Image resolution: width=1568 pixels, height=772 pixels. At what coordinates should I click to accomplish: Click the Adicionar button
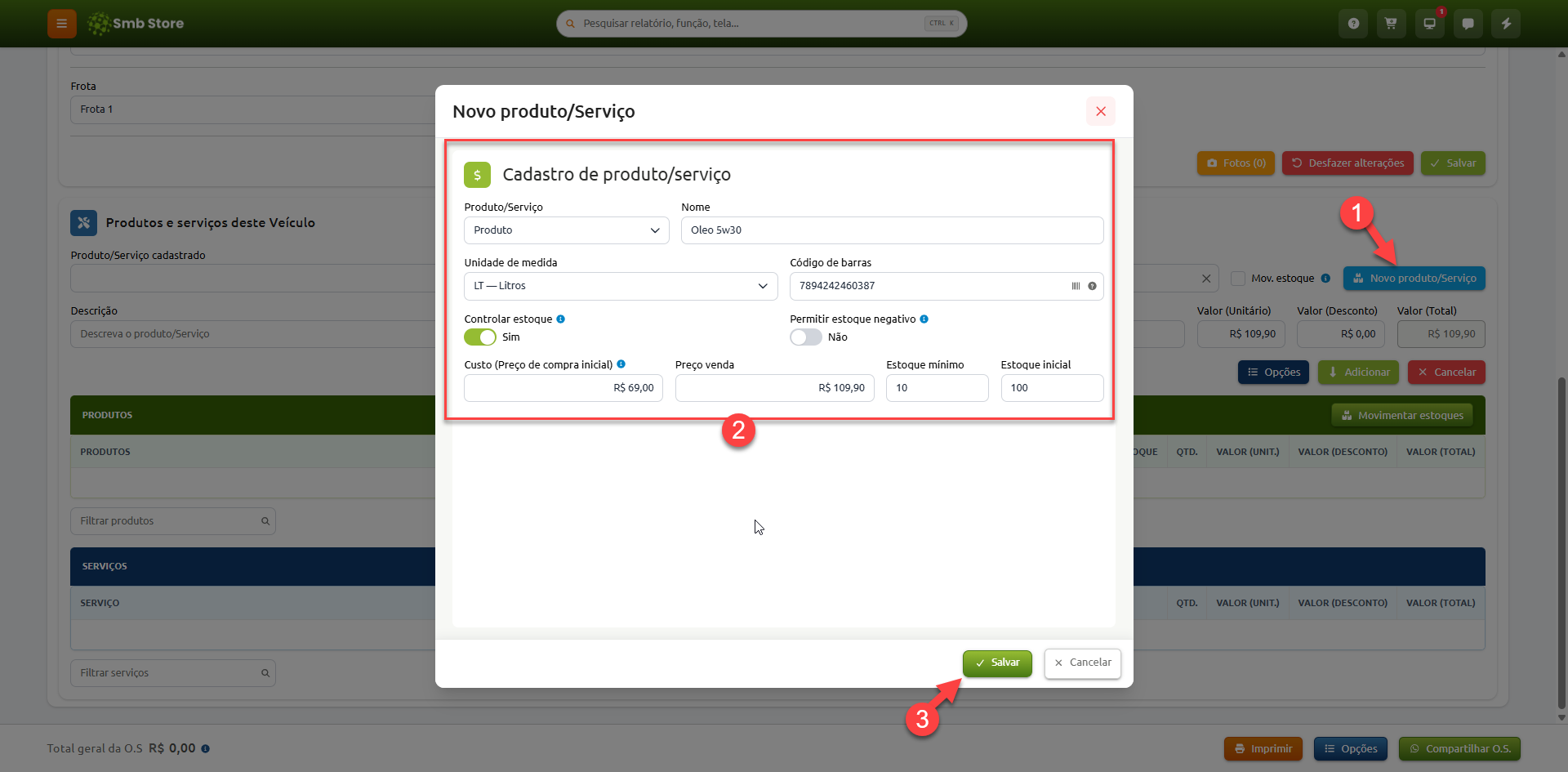1358,373
